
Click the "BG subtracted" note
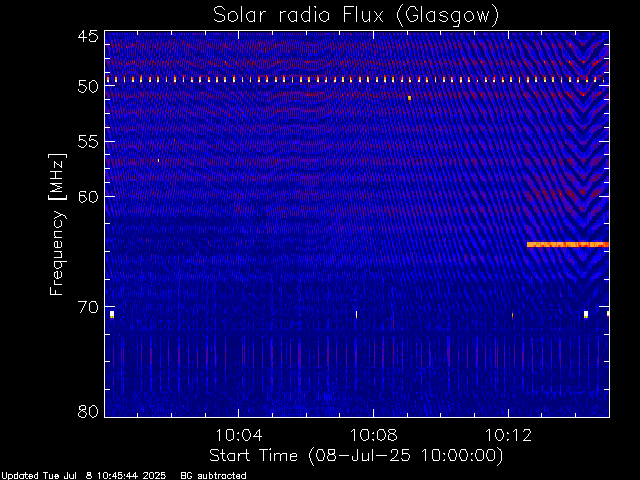coord(213,476)
